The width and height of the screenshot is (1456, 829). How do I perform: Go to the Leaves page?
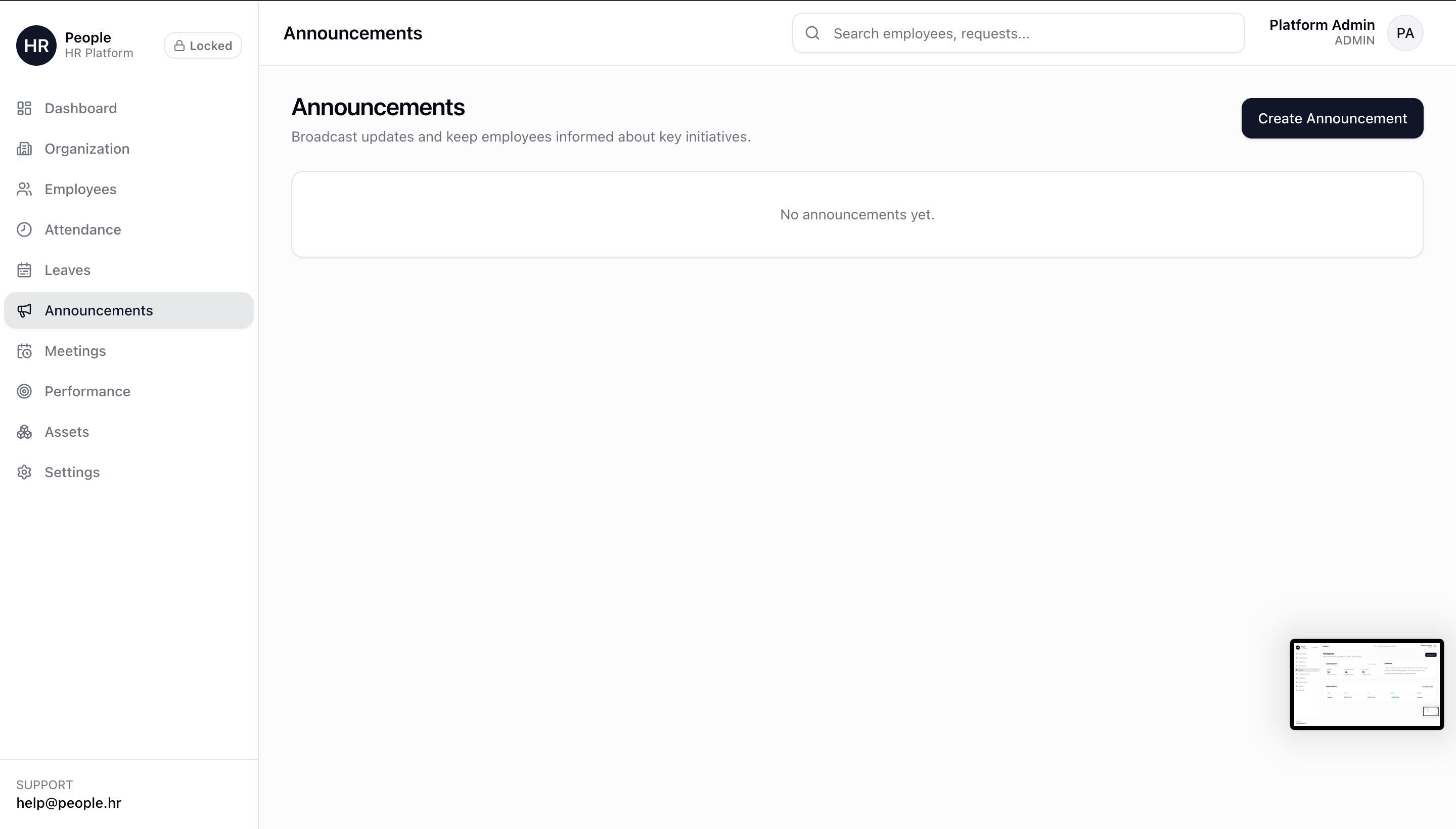(x=67, y=270)
